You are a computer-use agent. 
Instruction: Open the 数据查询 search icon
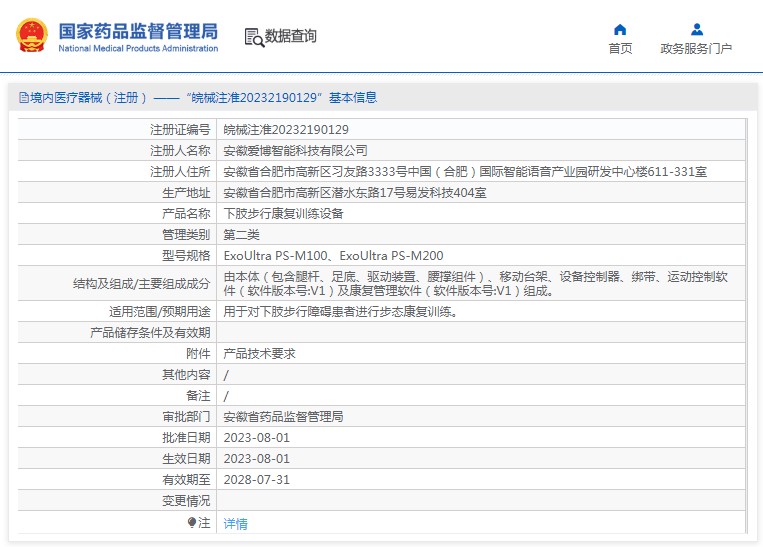pos(254,37)
